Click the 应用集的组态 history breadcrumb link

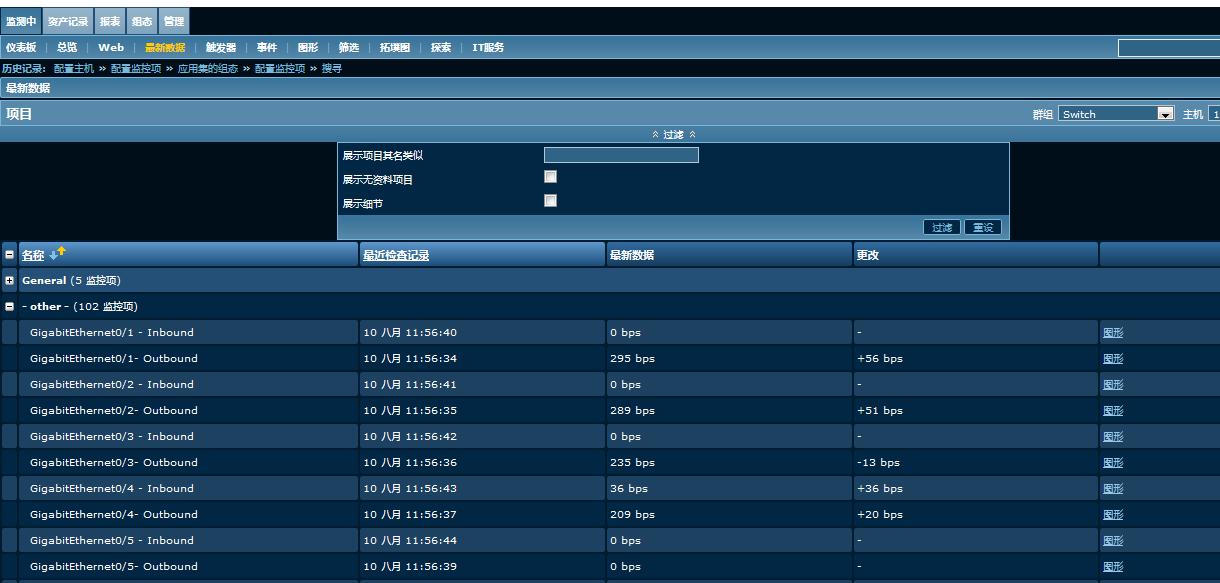pyautogui.click(x=208, y=68)
